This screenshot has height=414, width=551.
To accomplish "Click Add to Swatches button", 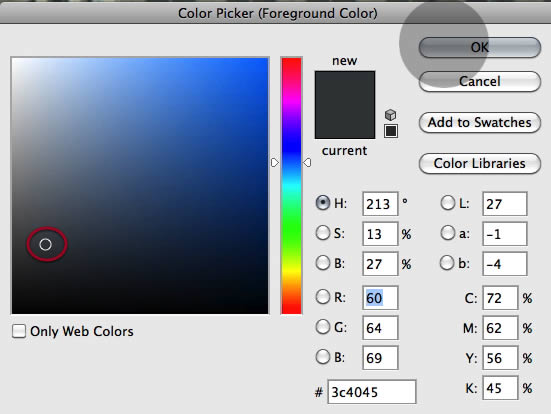I will (x=480, y=123).
